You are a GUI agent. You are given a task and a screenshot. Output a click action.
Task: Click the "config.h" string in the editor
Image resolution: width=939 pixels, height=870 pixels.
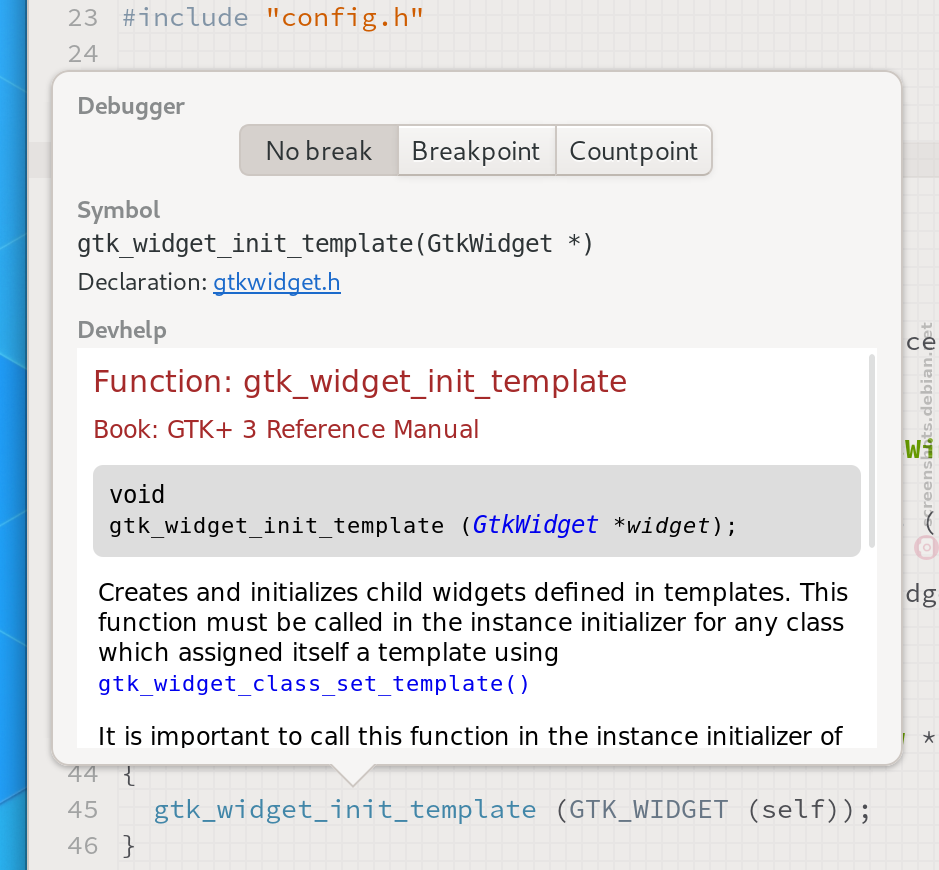click(x=344, y=17)
